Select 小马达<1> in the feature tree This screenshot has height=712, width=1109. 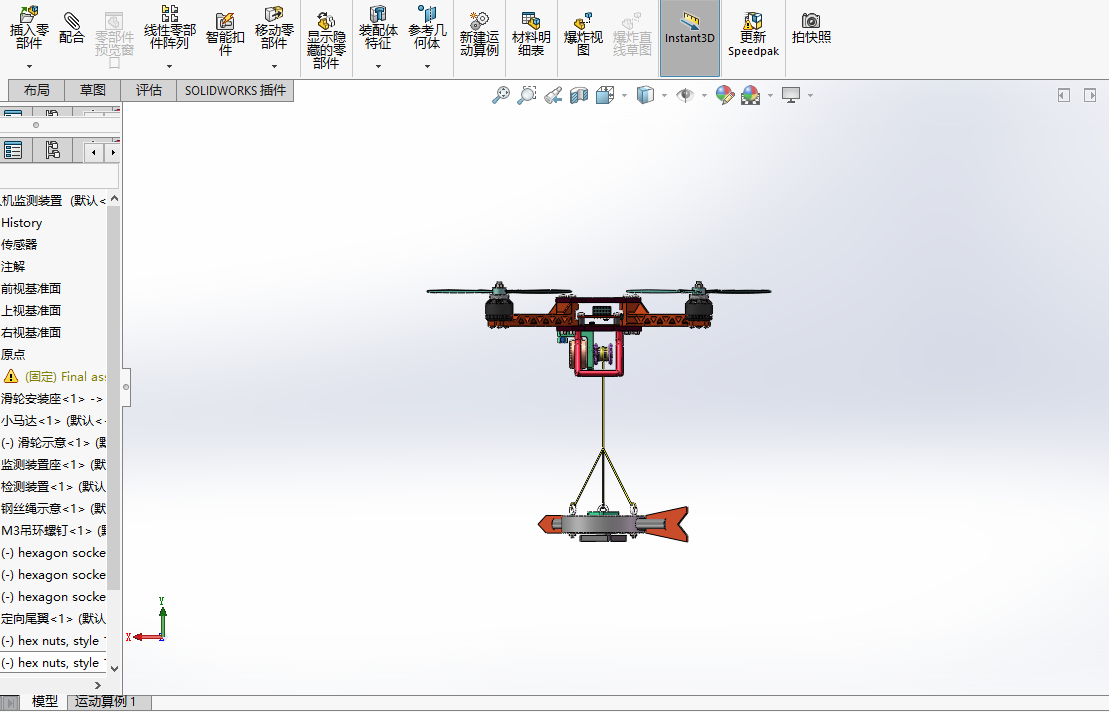(53, 421)
